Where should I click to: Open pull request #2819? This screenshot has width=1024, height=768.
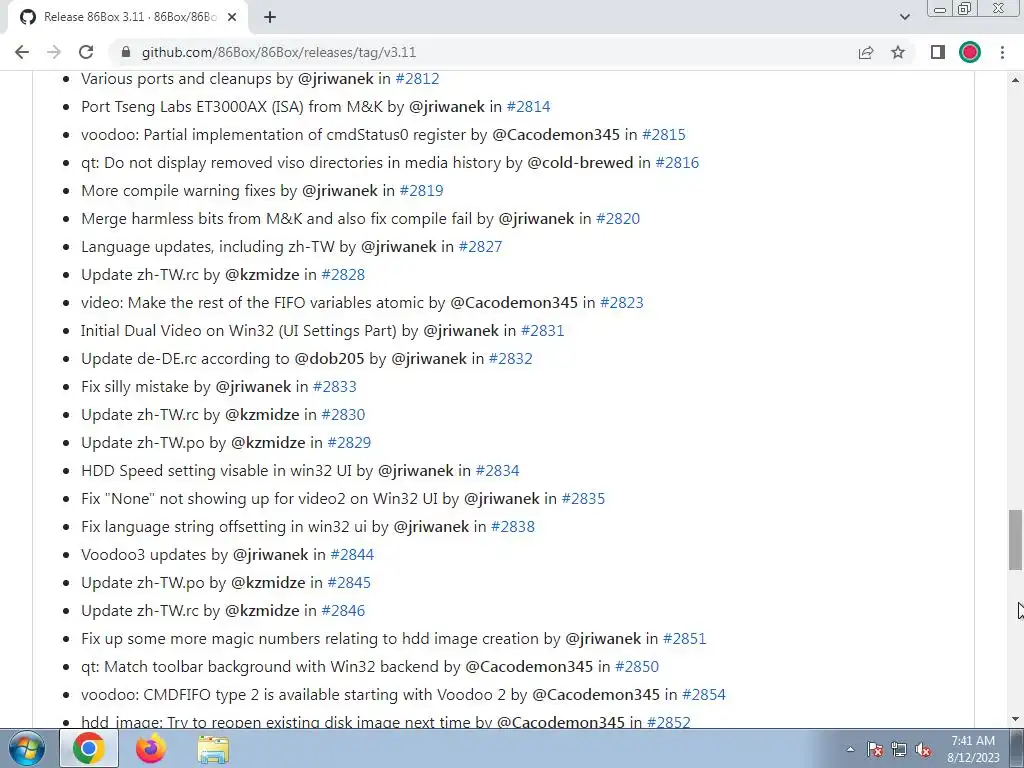pyautogui.click(x=421, y=191)
